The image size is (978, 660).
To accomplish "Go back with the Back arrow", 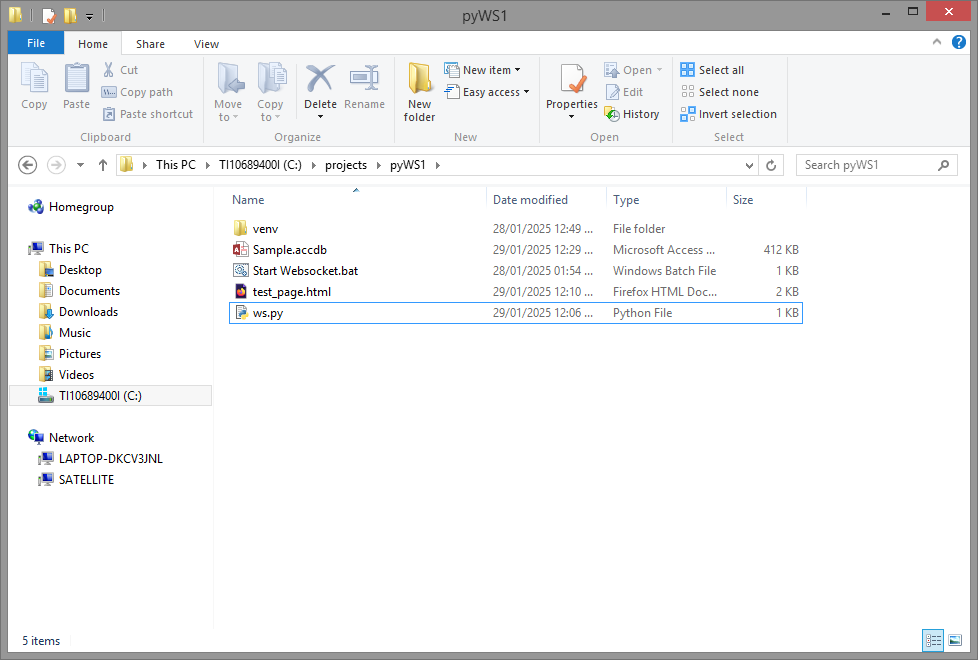I will point(27,165).
